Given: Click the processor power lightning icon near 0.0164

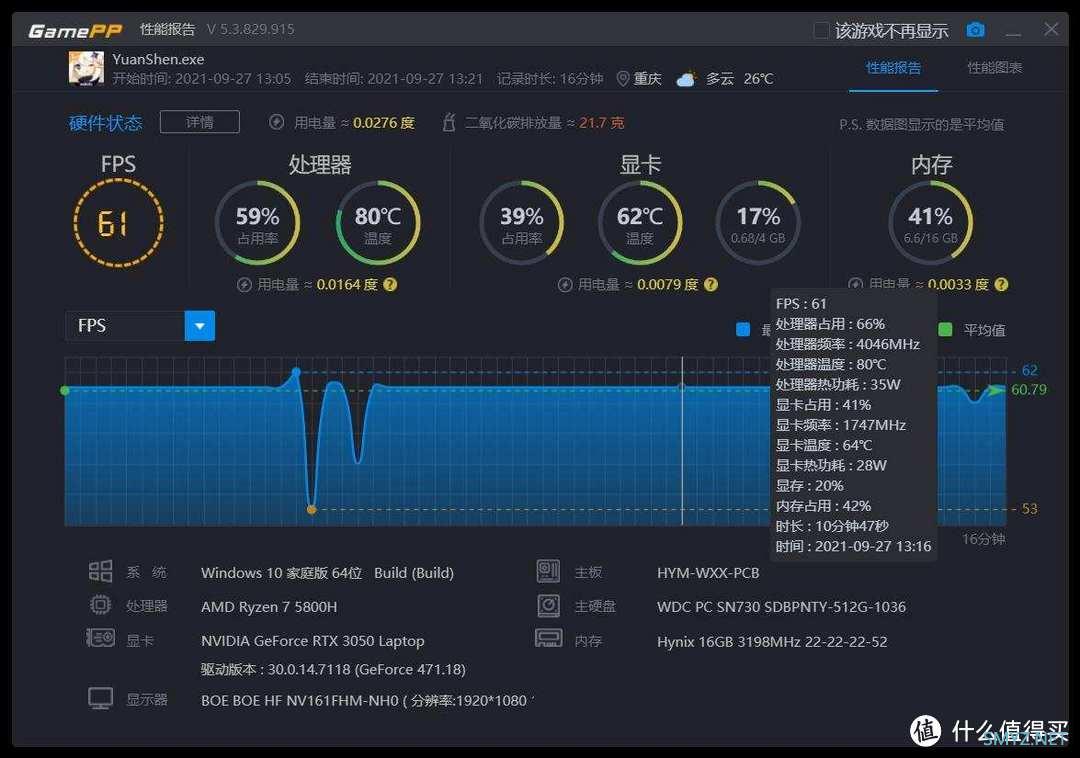Looking at the screenshot, I should pos(244,284).
